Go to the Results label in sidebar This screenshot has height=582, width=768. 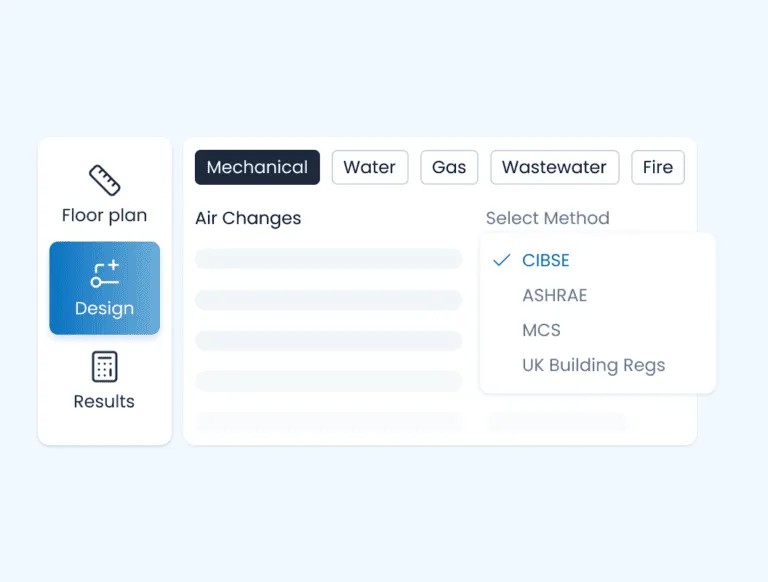[x=104, y=401]
